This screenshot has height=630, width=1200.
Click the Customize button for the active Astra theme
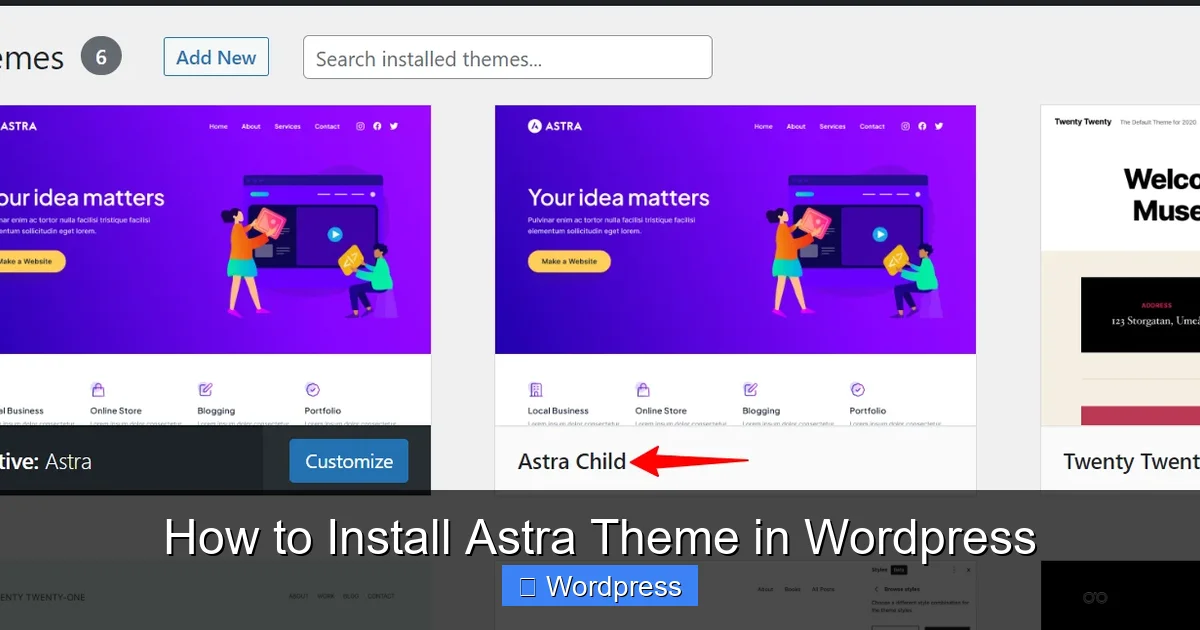point(348,460)
